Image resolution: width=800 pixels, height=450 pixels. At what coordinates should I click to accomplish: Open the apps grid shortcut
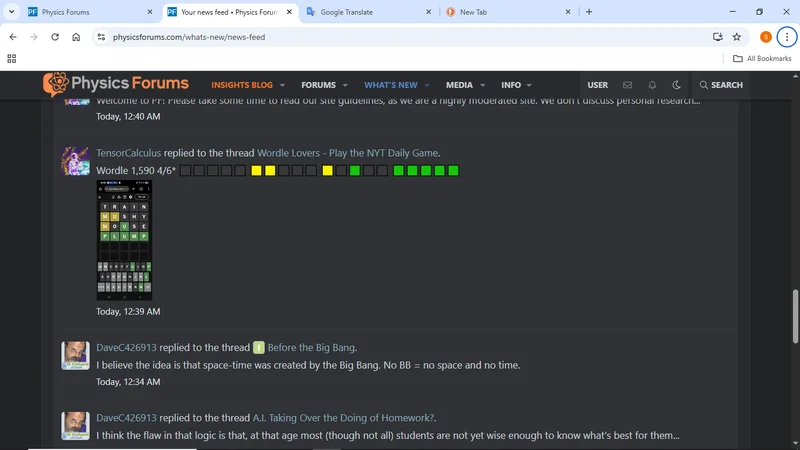[12, 59]
